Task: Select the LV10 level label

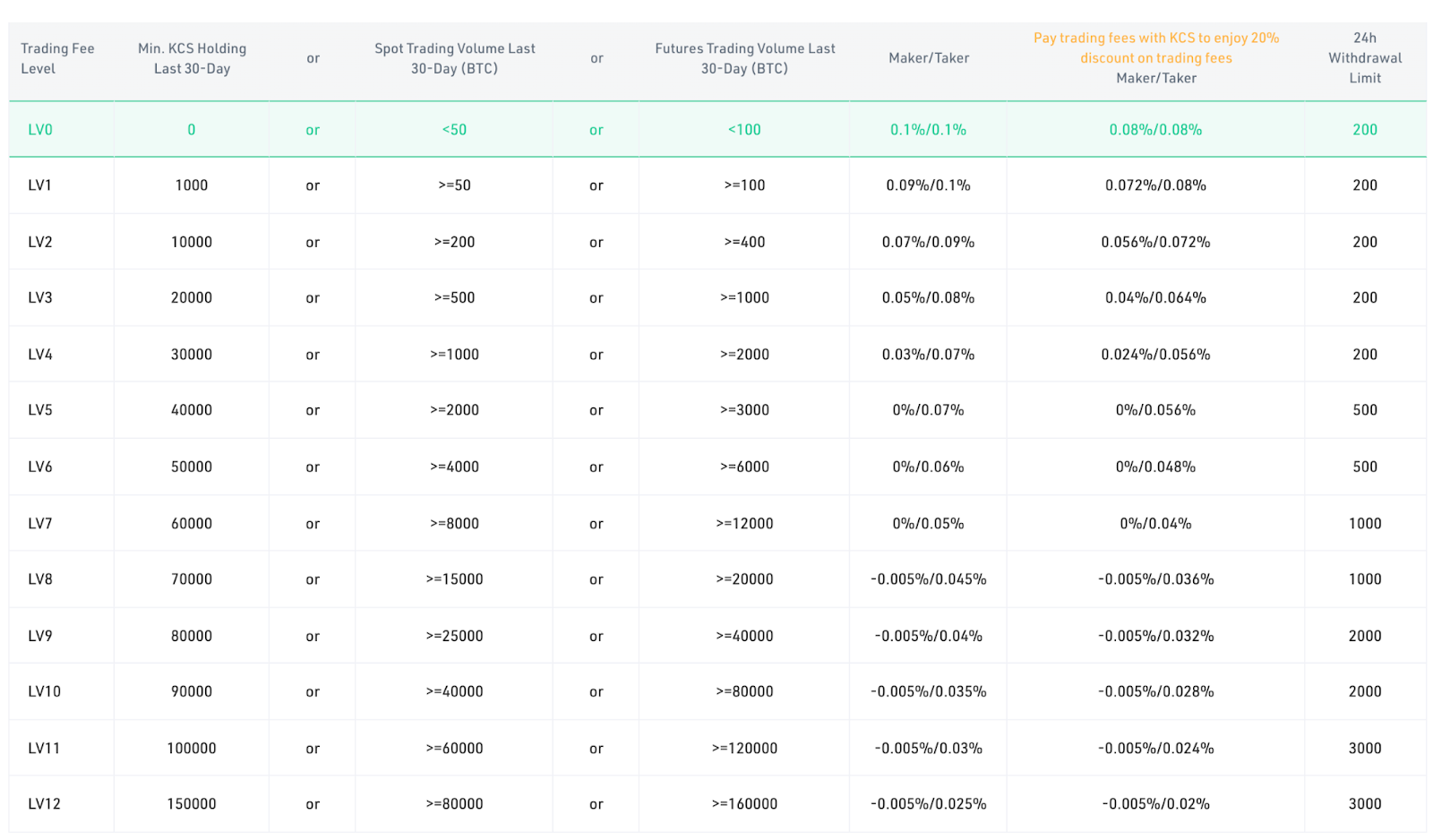Action: click(x=44, y=691)
